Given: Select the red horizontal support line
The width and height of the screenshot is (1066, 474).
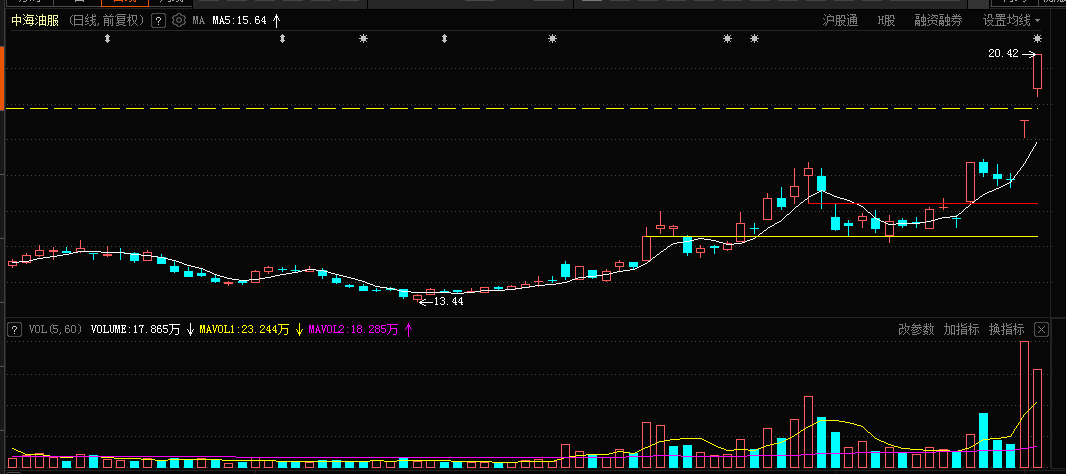Looking at the screenshot, I should point(923,203).
